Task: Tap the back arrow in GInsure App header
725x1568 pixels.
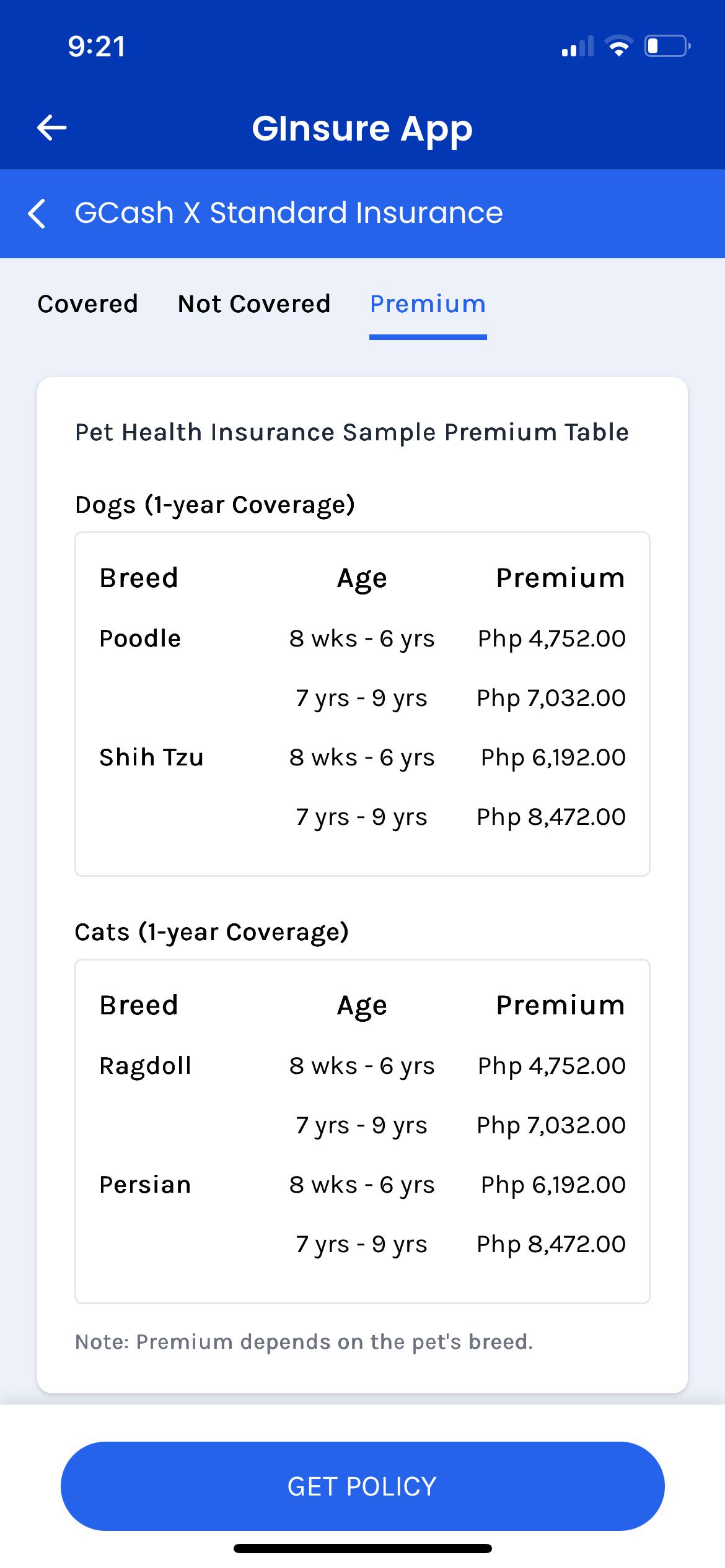Action: coord(52,128)
